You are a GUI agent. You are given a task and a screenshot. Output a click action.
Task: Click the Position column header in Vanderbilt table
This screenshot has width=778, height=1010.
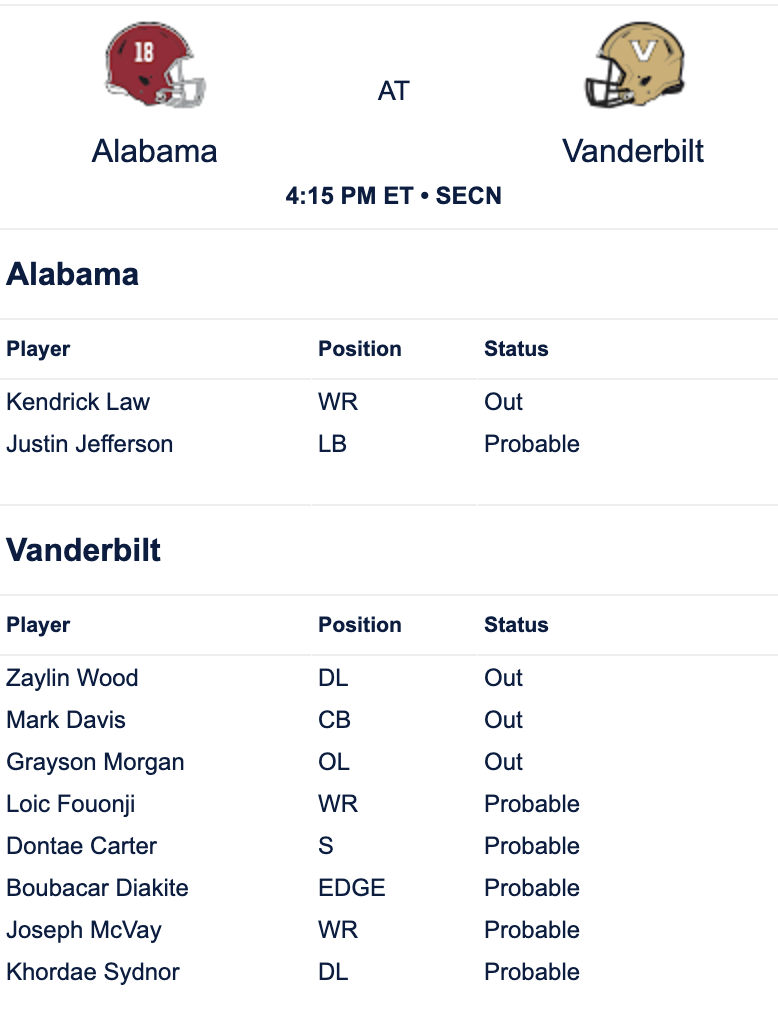pos(359,625)
